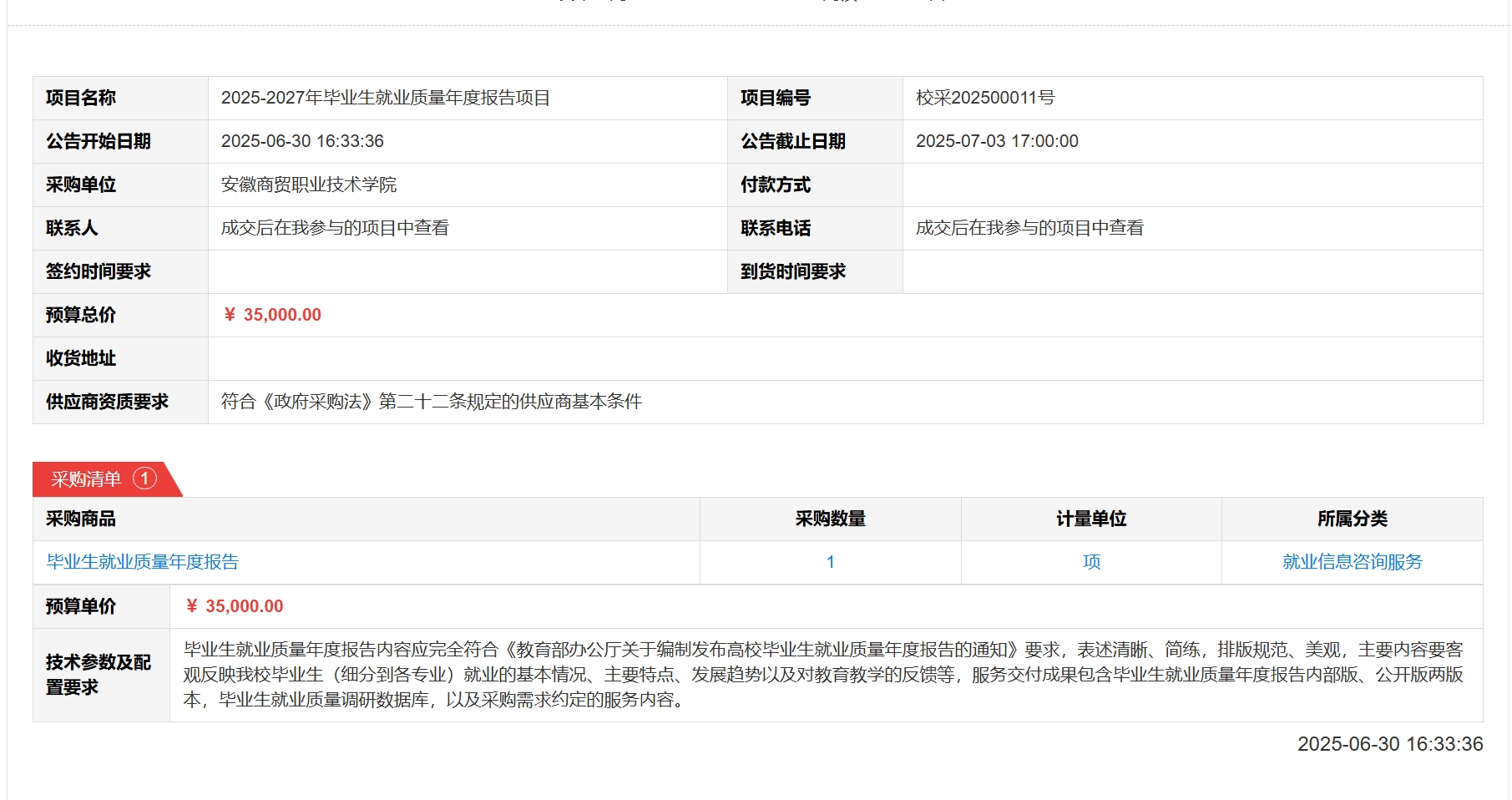Click the 联系电话 value text
Viewport: 1512px width, 800px height.
coord(1029,228)
